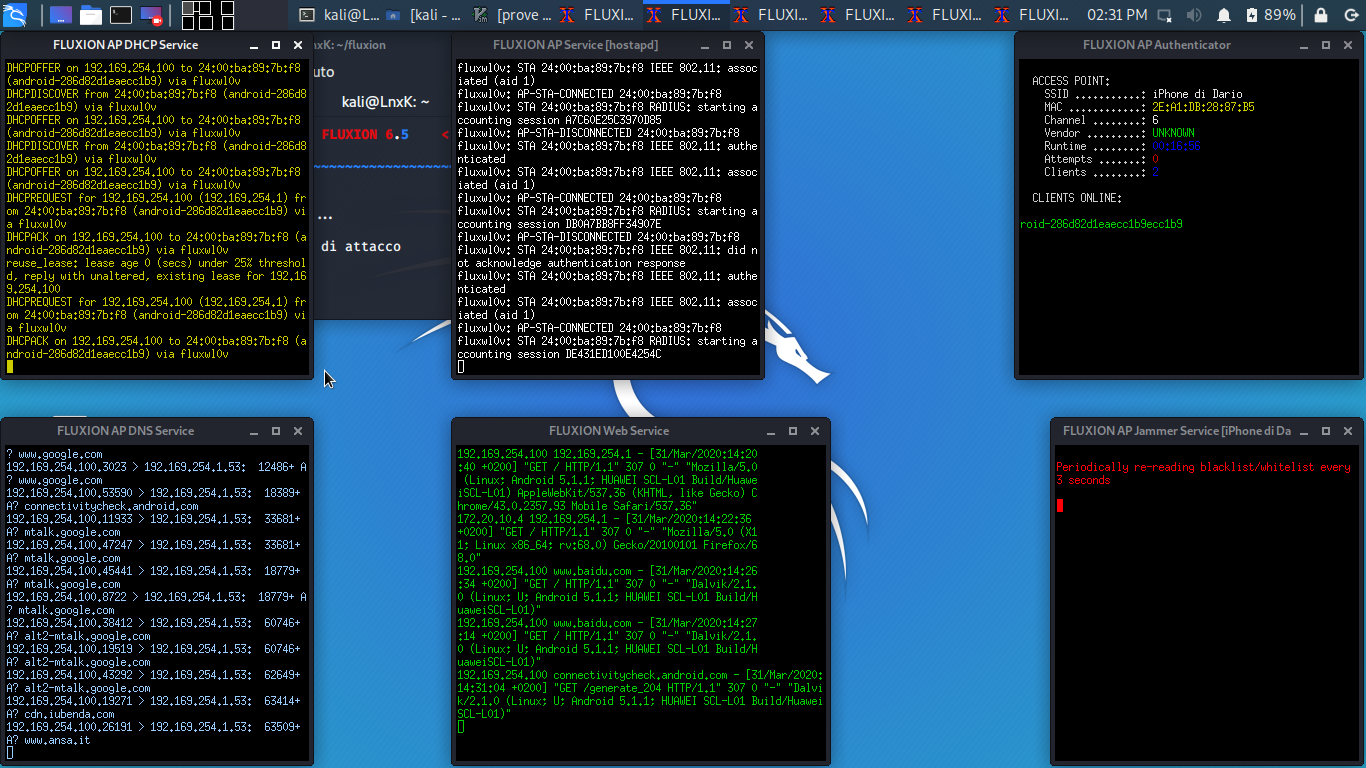The height and width of the screenshot is (768, 1366).
Task: Click the screen recorder icon in the taskbar
Action: [151, 14]
